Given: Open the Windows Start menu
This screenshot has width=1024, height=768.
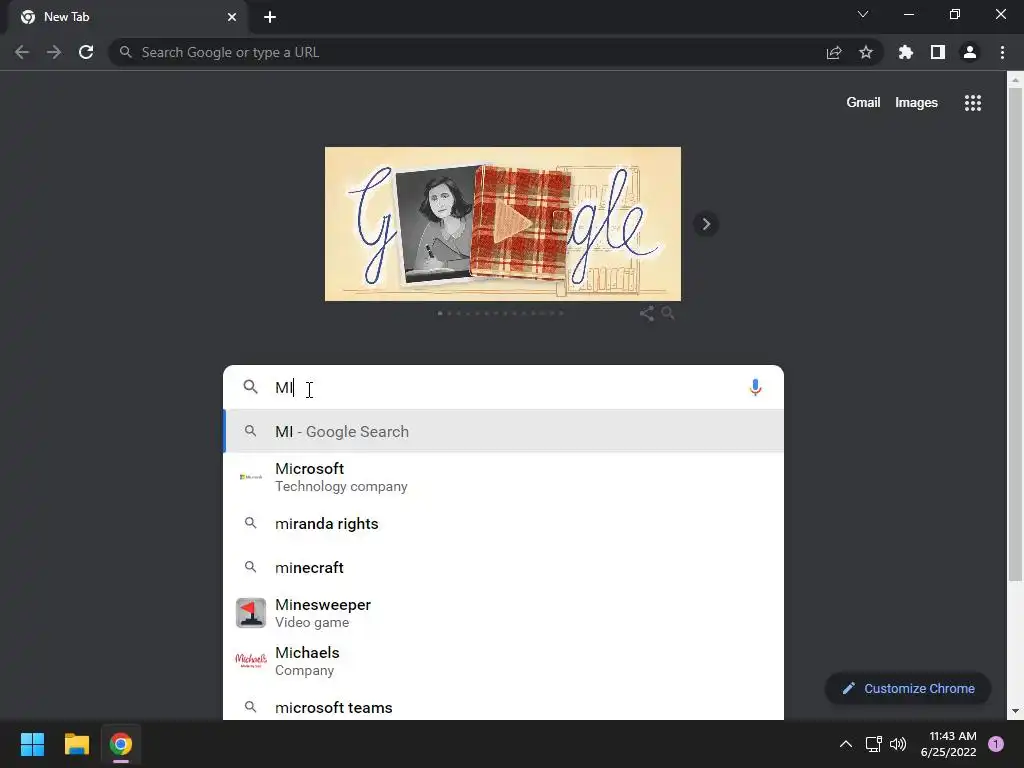Looking at the screenshot, I should pyautogui.click(x=32, y=744).
